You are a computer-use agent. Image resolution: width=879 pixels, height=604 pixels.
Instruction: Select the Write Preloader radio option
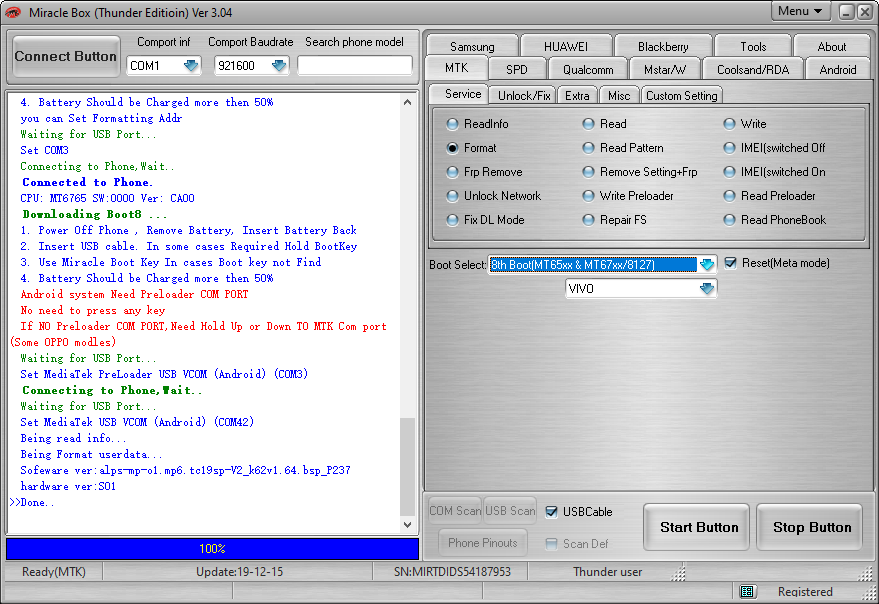coord(628,196)
